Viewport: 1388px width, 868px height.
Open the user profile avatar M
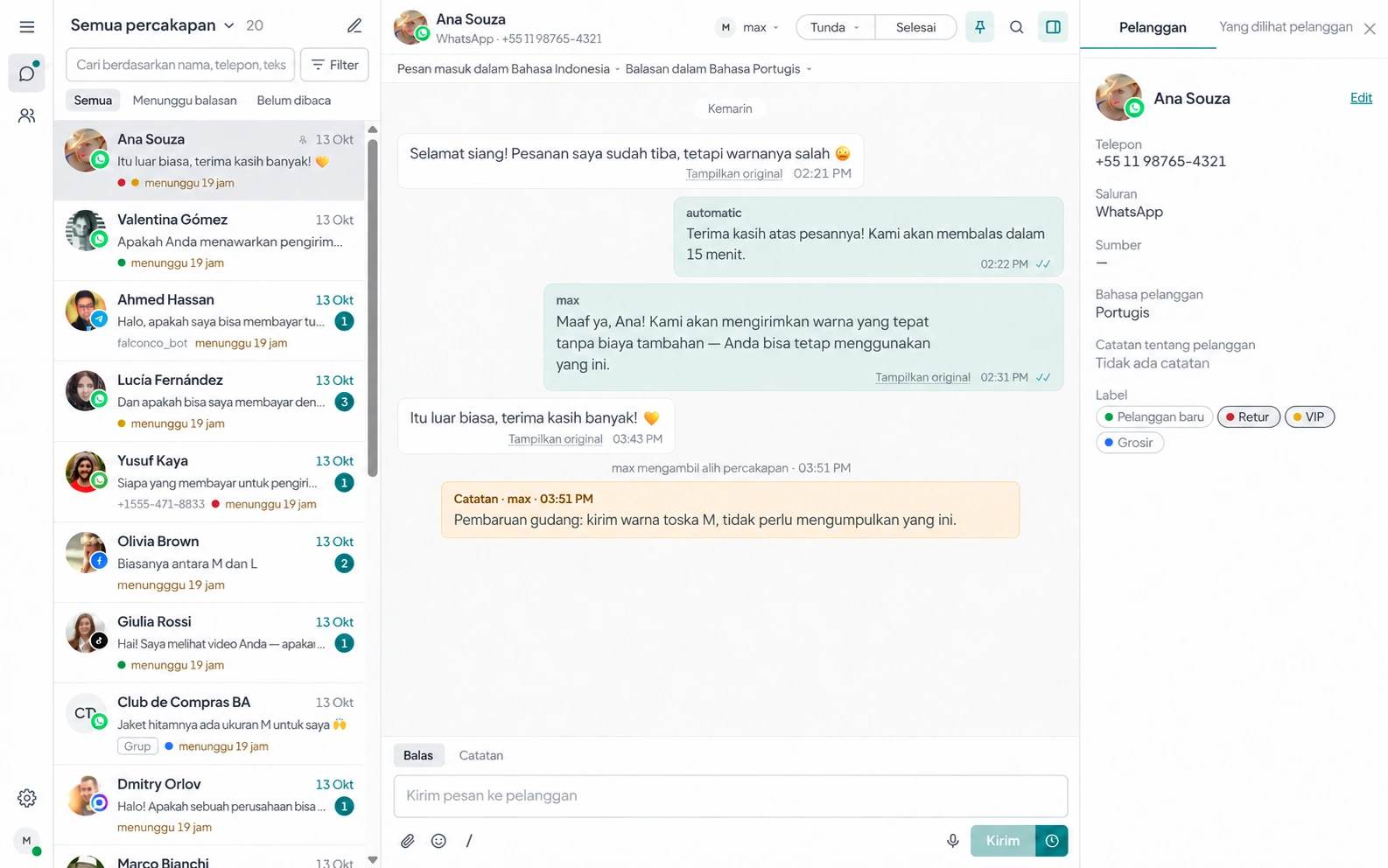coord(27,841)
